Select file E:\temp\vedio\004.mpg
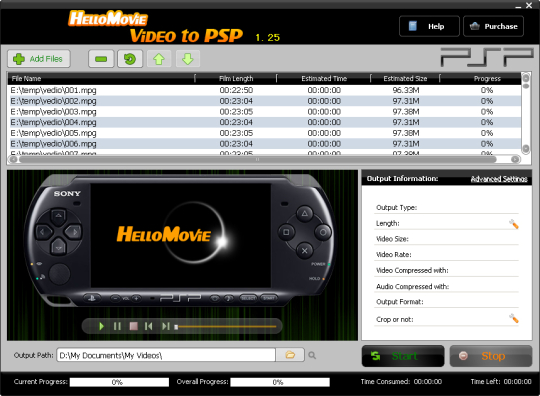 [264, 122]
